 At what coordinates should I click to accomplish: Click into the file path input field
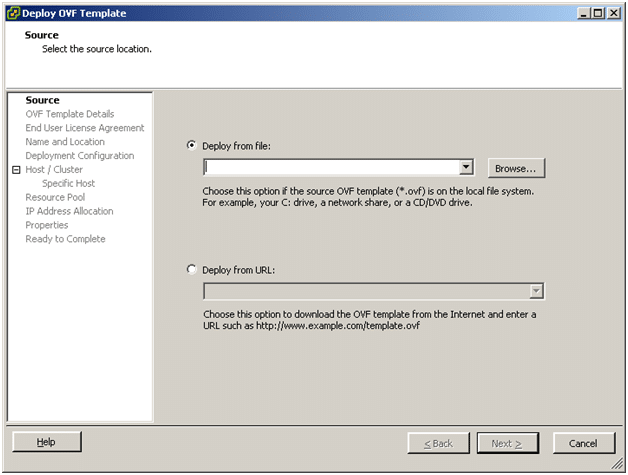click(x=330, y=168)
